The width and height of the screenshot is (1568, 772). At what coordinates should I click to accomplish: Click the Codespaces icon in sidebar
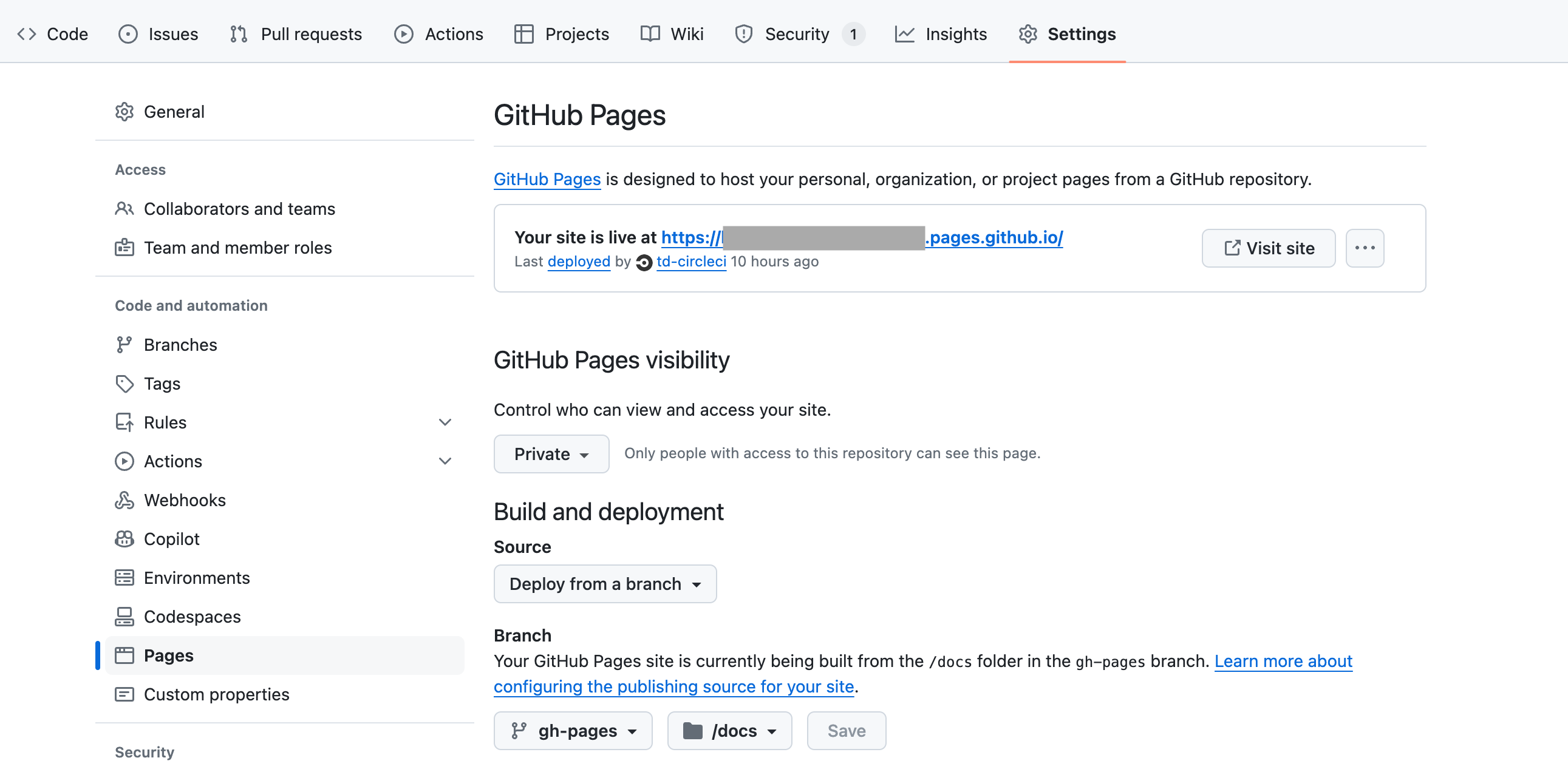(x=124, y=616)
